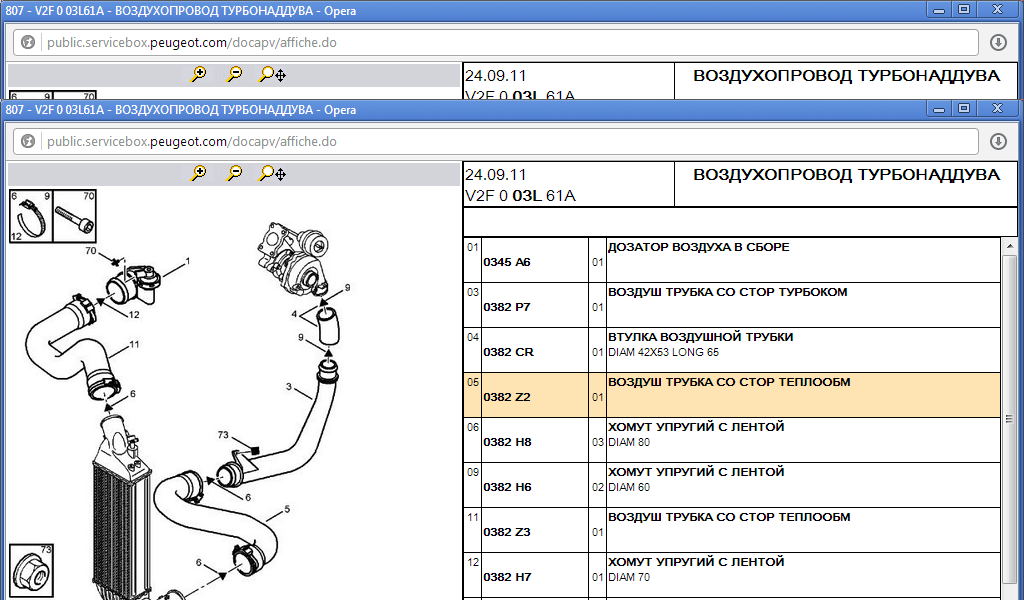Click zoom in magnifier in front window

click(x=199, y=173)
